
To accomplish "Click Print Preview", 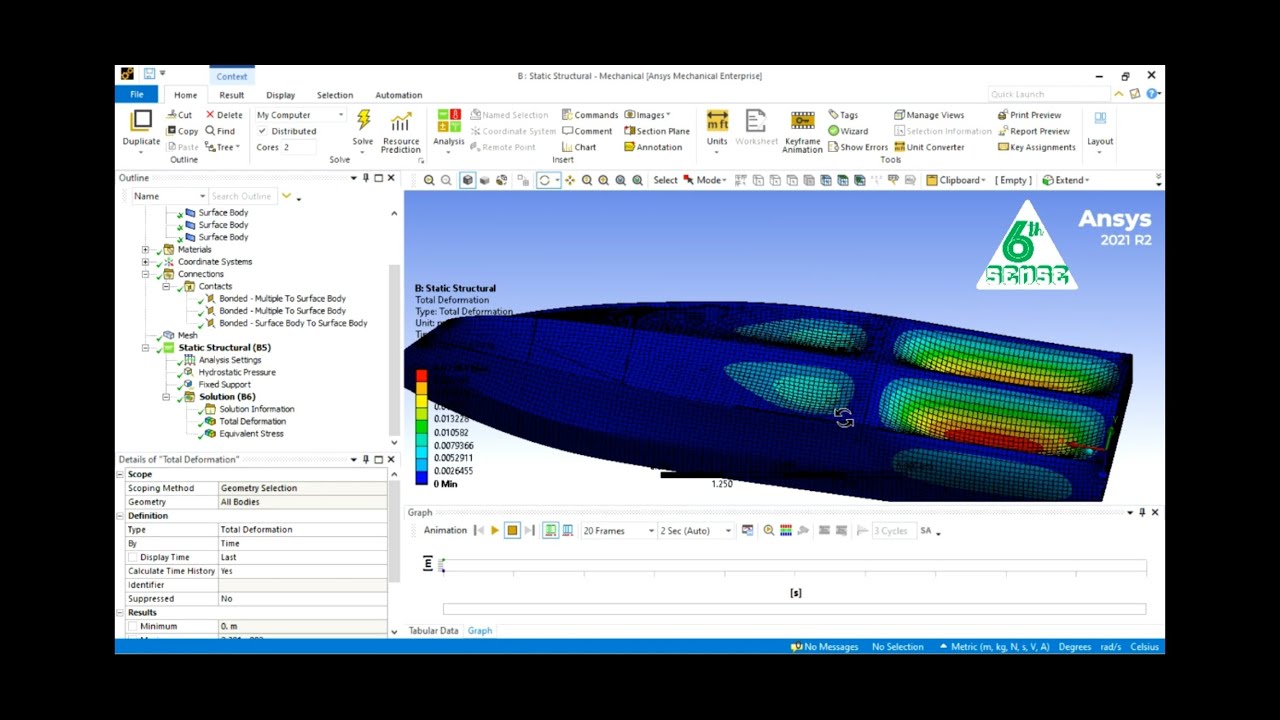I will pyautogui.click(x=1029, y=115).
